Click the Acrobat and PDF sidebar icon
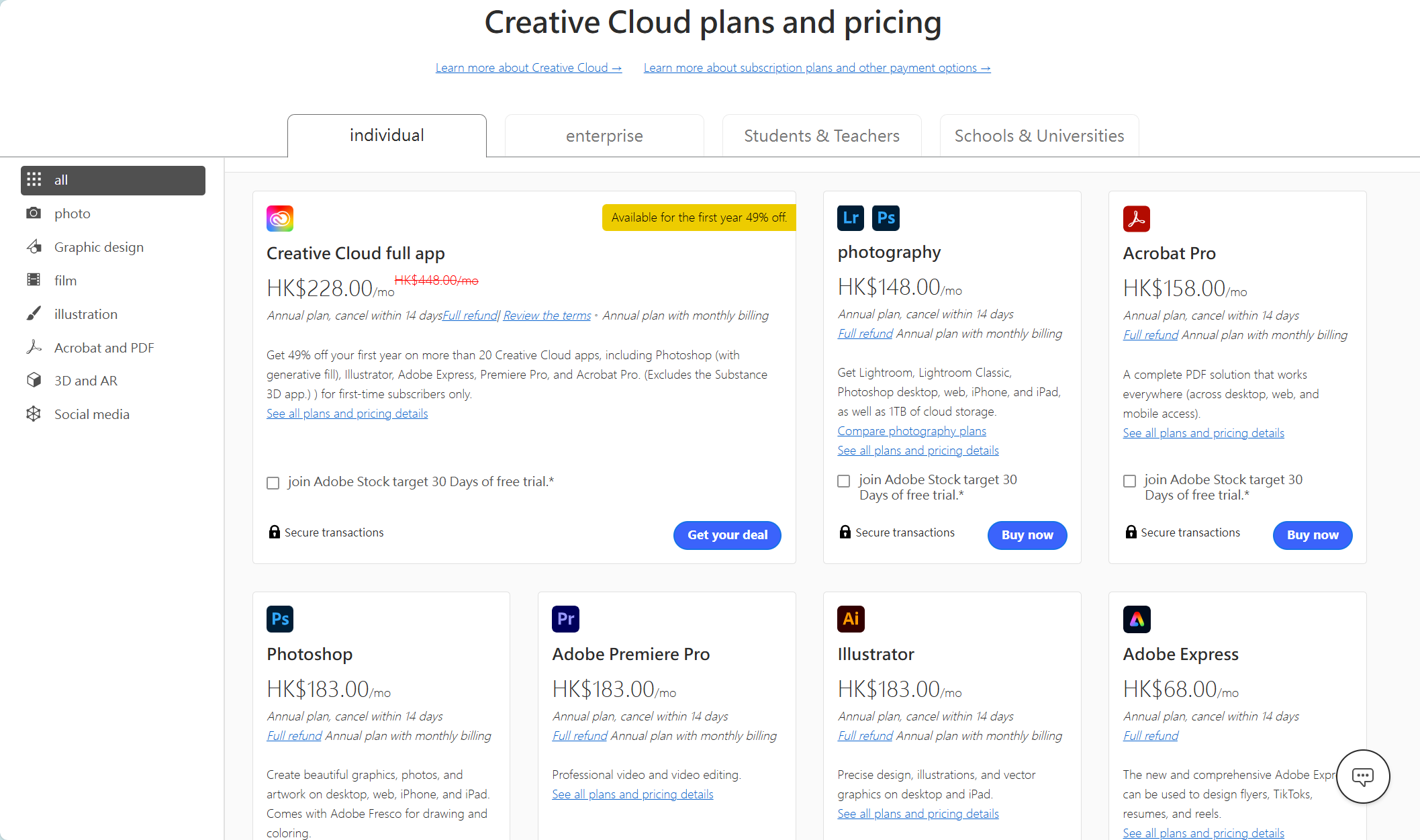 point(34,347)
